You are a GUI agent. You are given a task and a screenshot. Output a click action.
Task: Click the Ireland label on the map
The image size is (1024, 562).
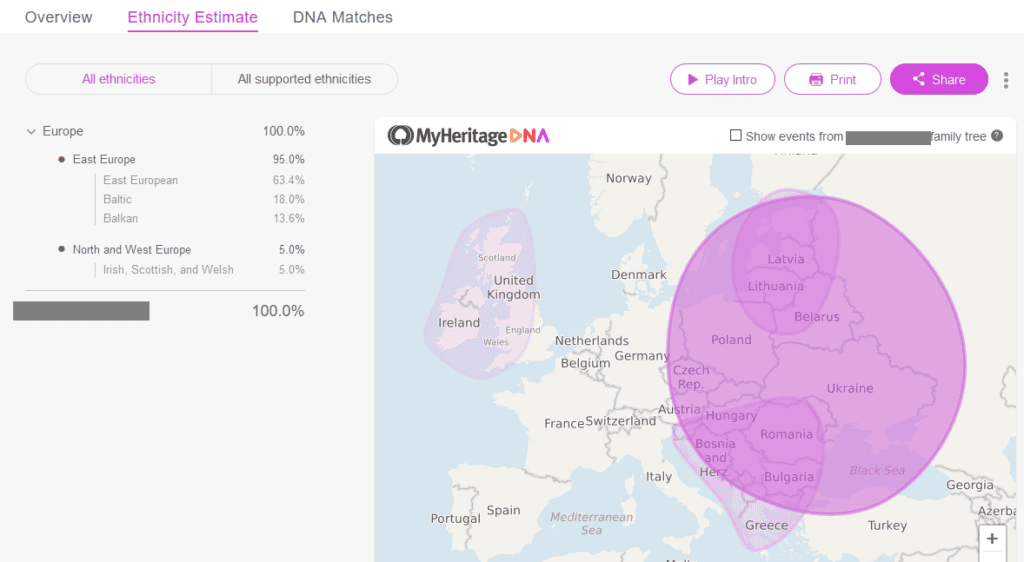[x=459, y=322]
